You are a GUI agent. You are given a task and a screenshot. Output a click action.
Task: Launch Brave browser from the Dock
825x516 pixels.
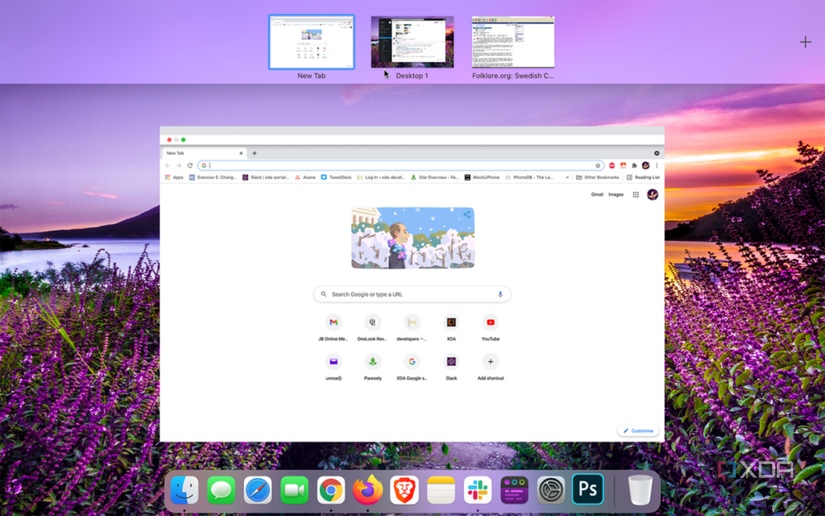point(404,490)
